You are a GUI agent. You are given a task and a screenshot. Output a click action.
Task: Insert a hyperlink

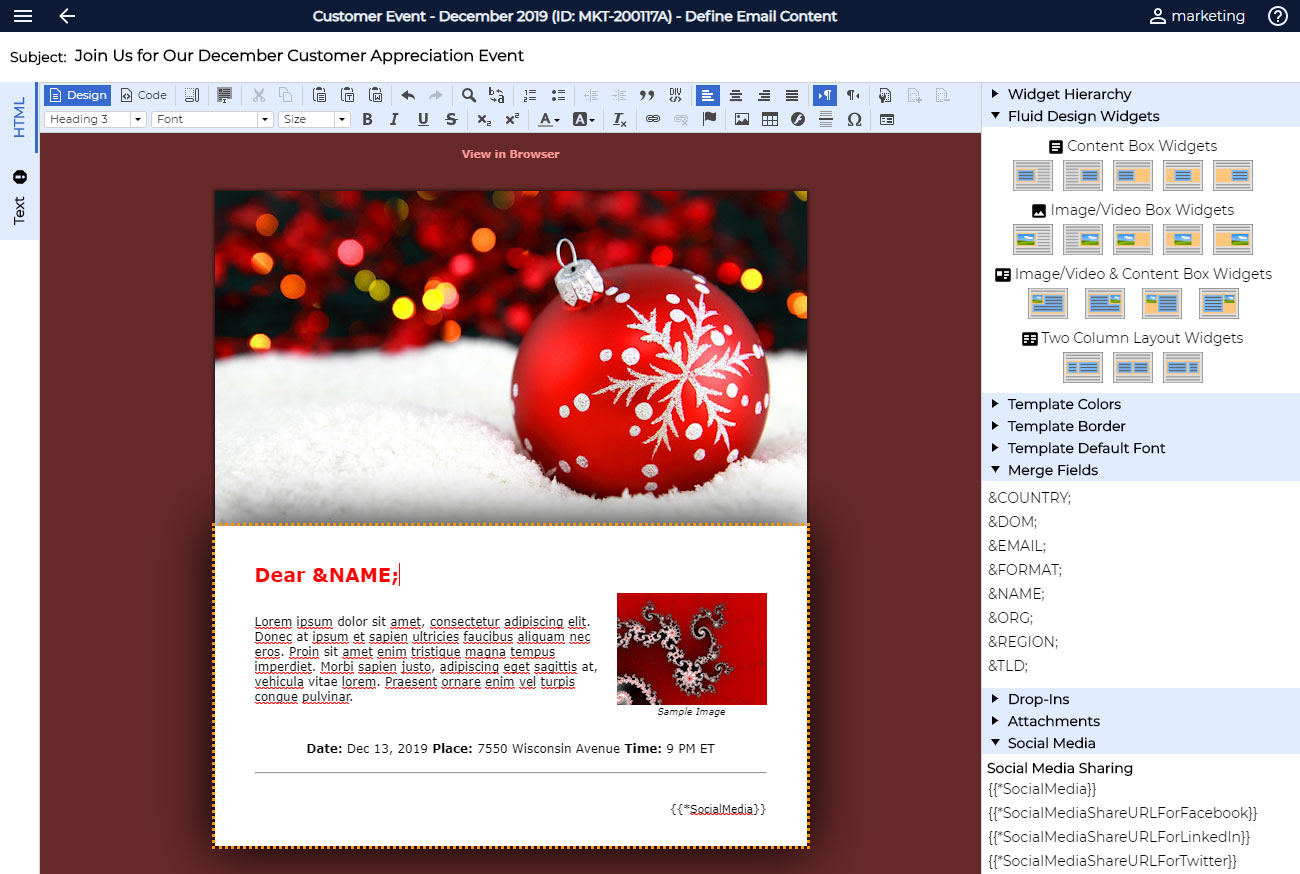pyautogui.click(x=653, y=119)
